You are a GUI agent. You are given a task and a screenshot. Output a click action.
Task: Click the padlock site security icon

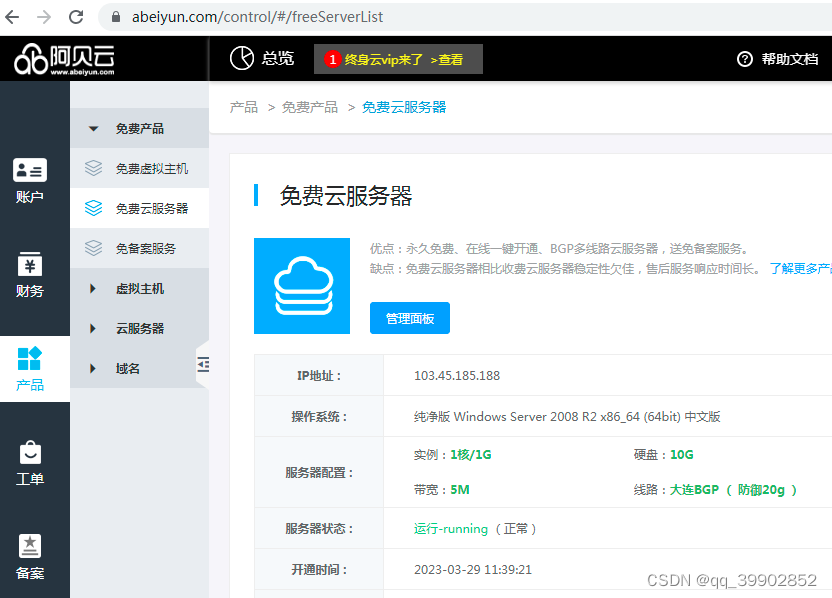point(116,17)
